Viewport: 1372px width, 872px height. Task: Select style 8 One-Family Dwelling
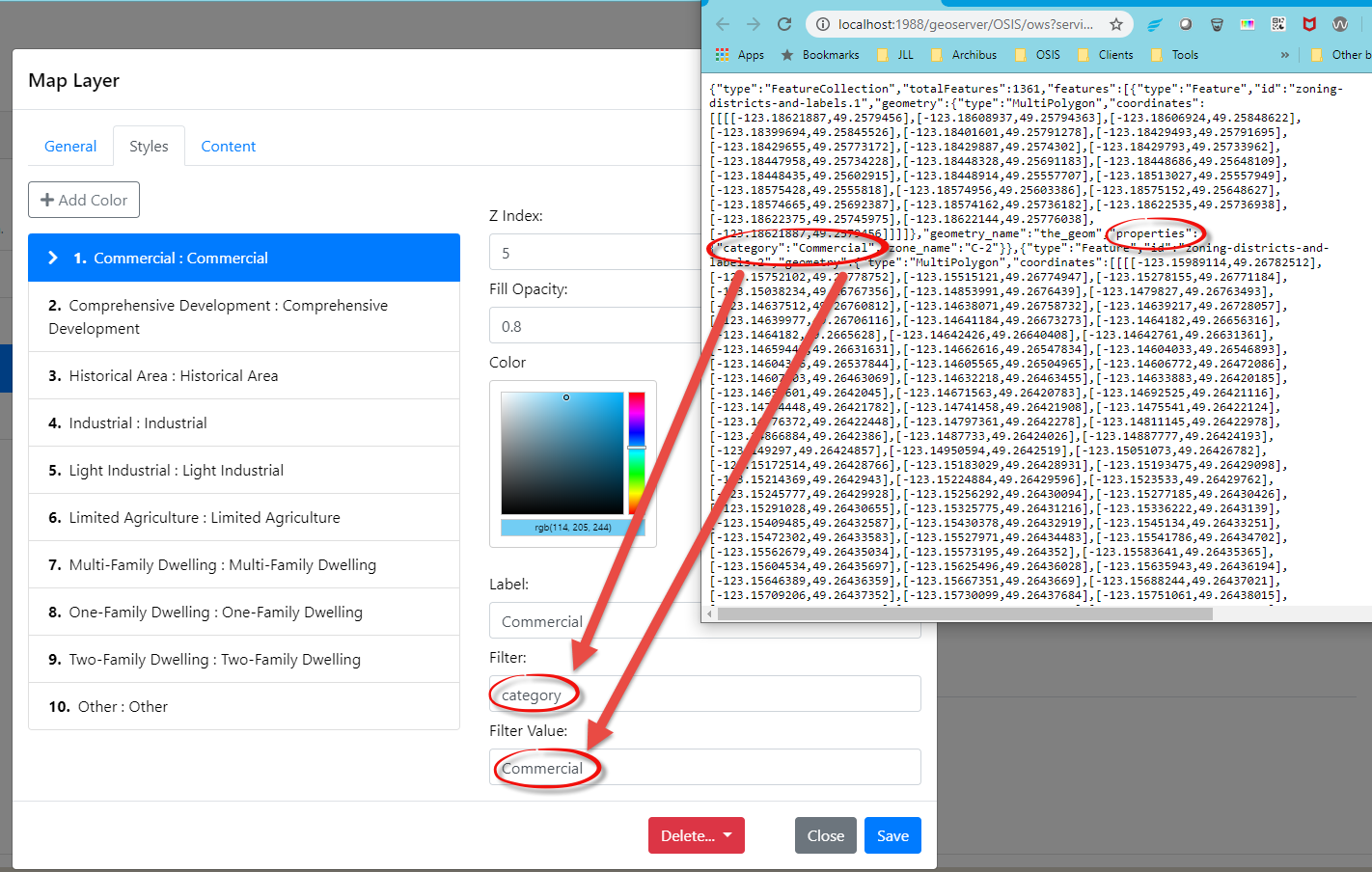click(244, 612)
